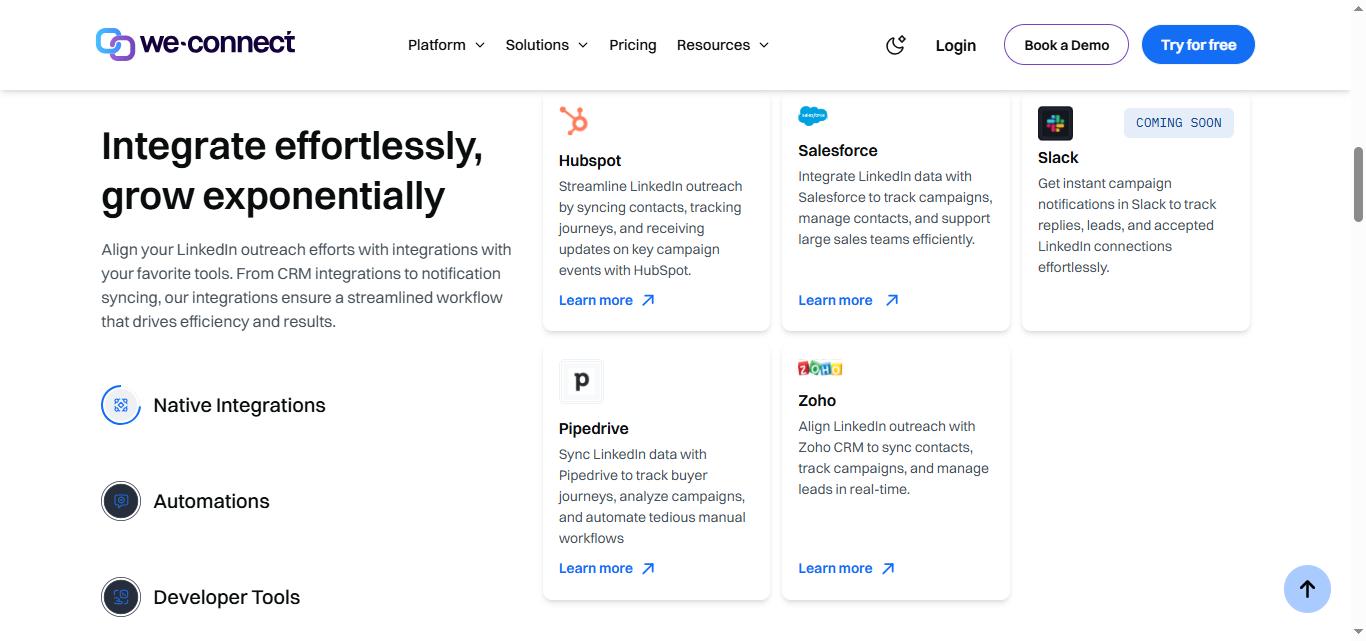Click the Book a Demo button

[1066, 45]
